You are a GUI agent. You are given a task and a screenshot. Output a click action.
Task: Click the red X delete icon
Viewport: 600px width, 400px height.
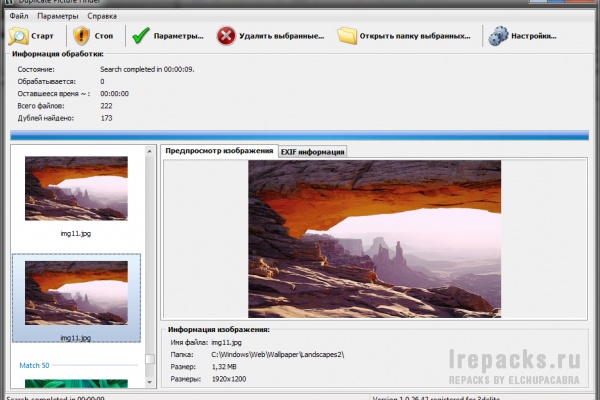click(226, 36)
